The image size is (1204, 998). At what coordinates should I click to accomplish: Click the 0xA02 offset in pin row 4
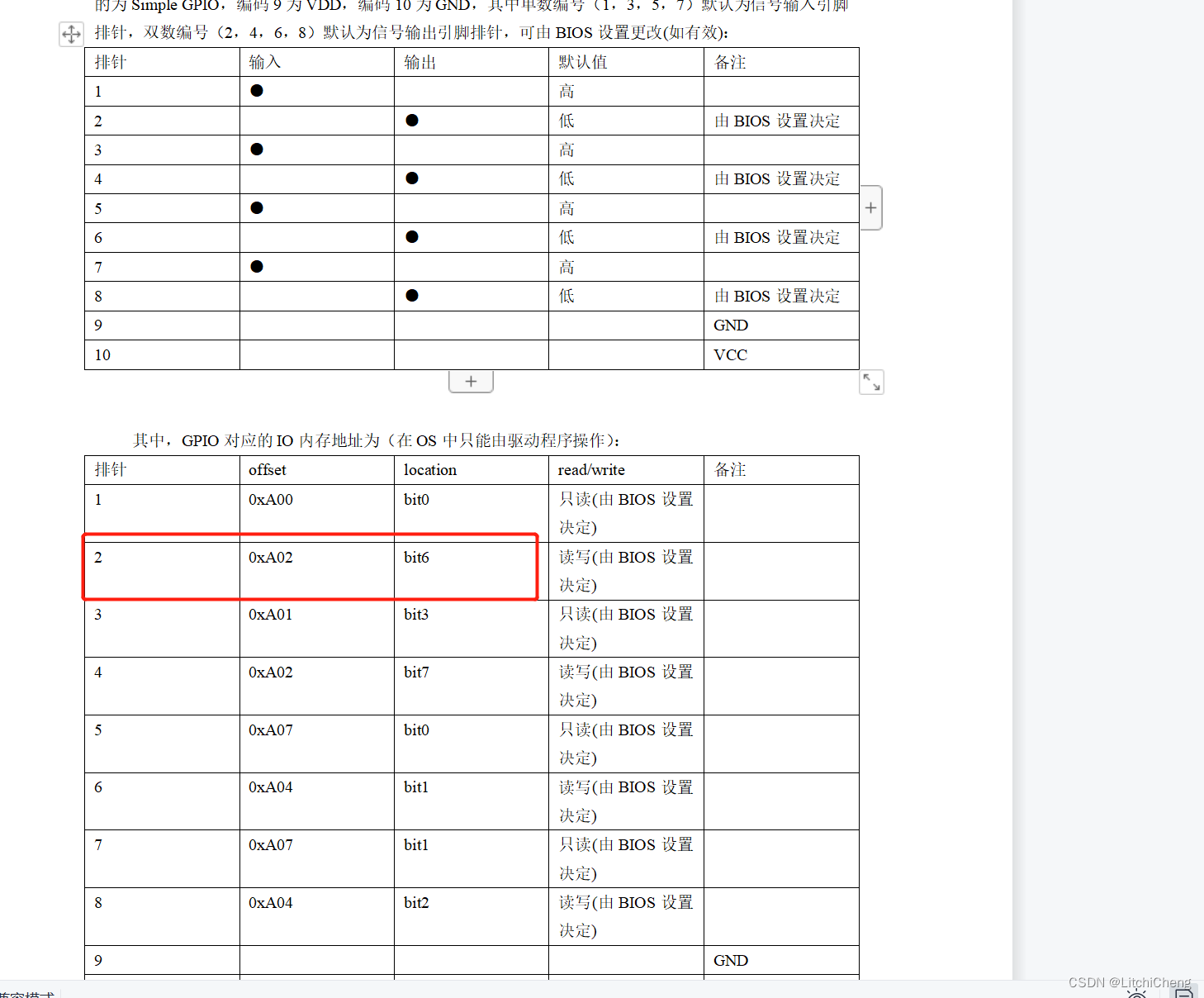(271, 672)
